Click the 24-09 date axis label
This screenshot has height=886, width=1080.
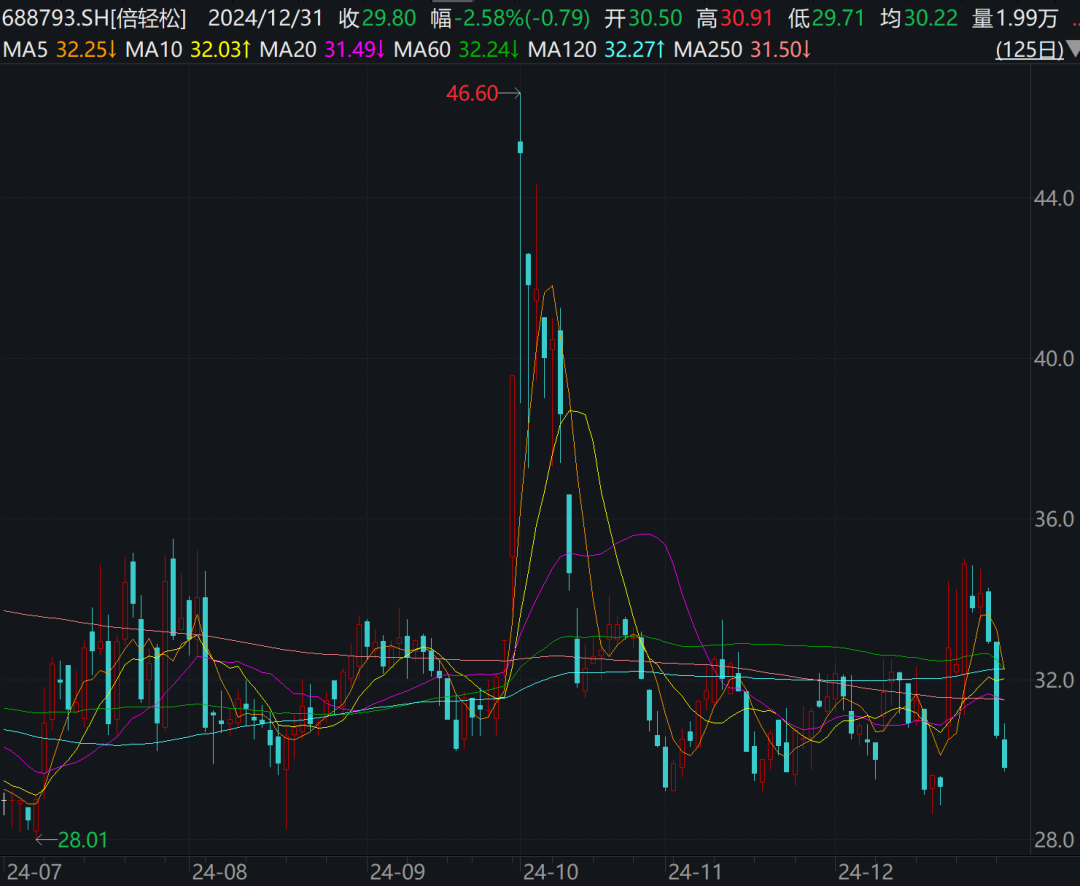point(397,872)
